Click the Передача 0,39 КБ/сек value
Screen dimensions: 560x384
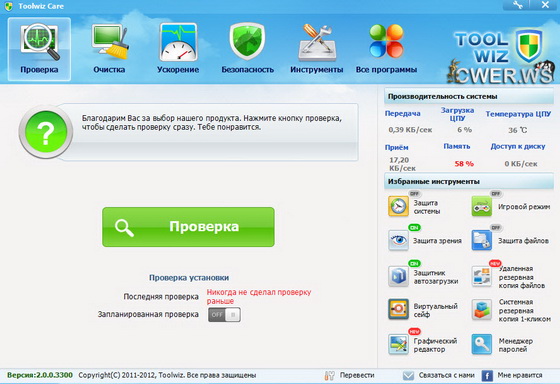pos(410,130)
